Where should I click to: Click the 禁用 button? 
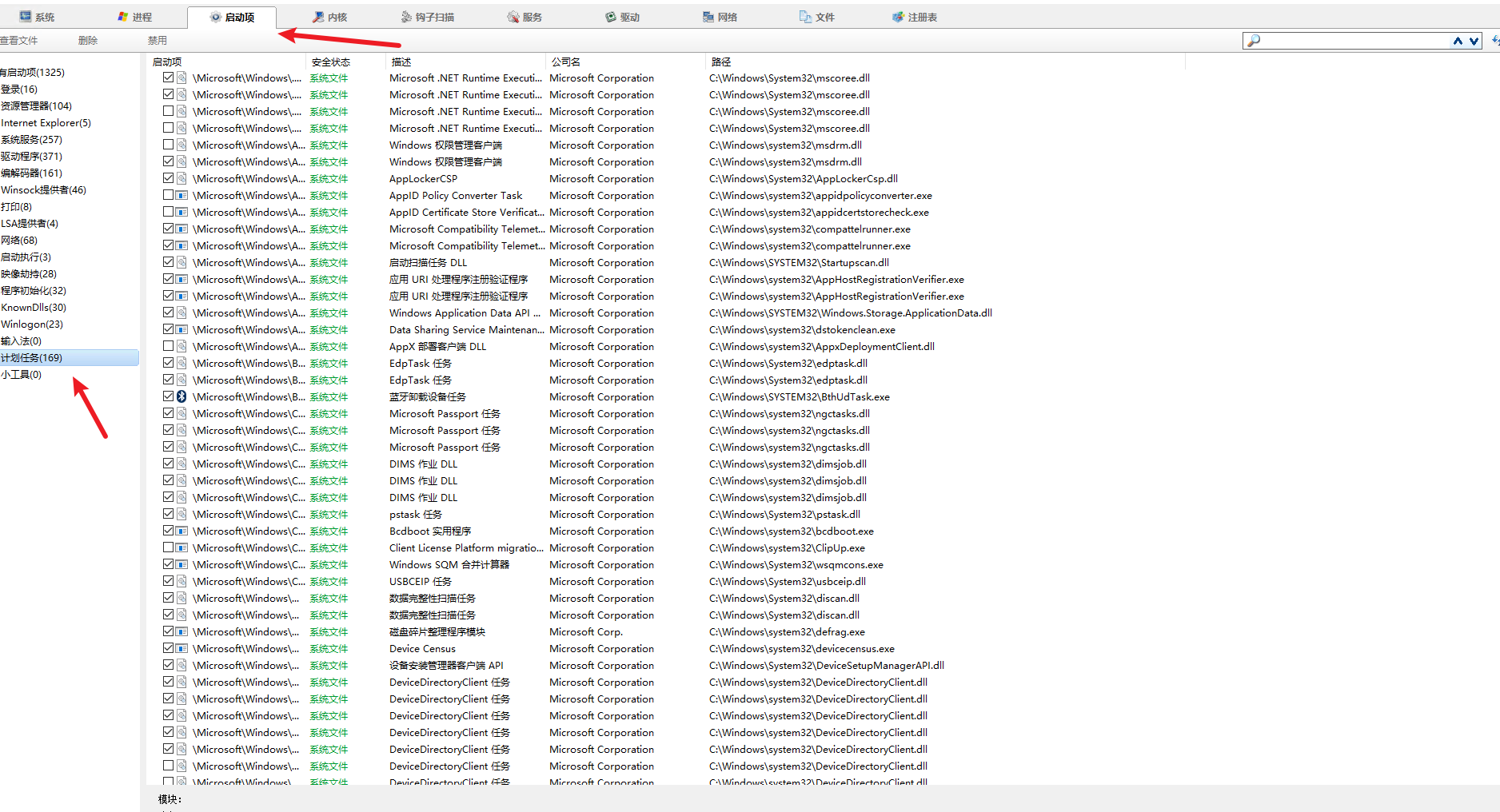coord(158,41)
